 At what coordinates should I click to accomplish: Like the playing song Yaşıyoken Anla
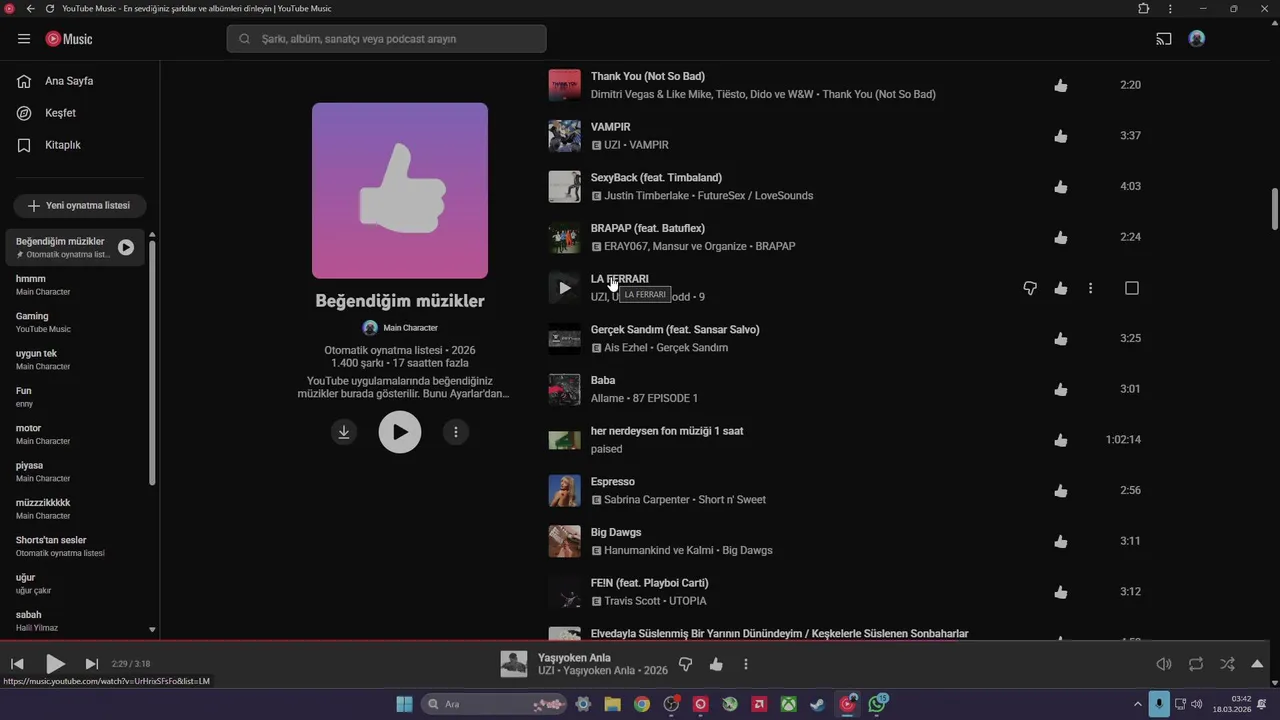click(716, 664)
